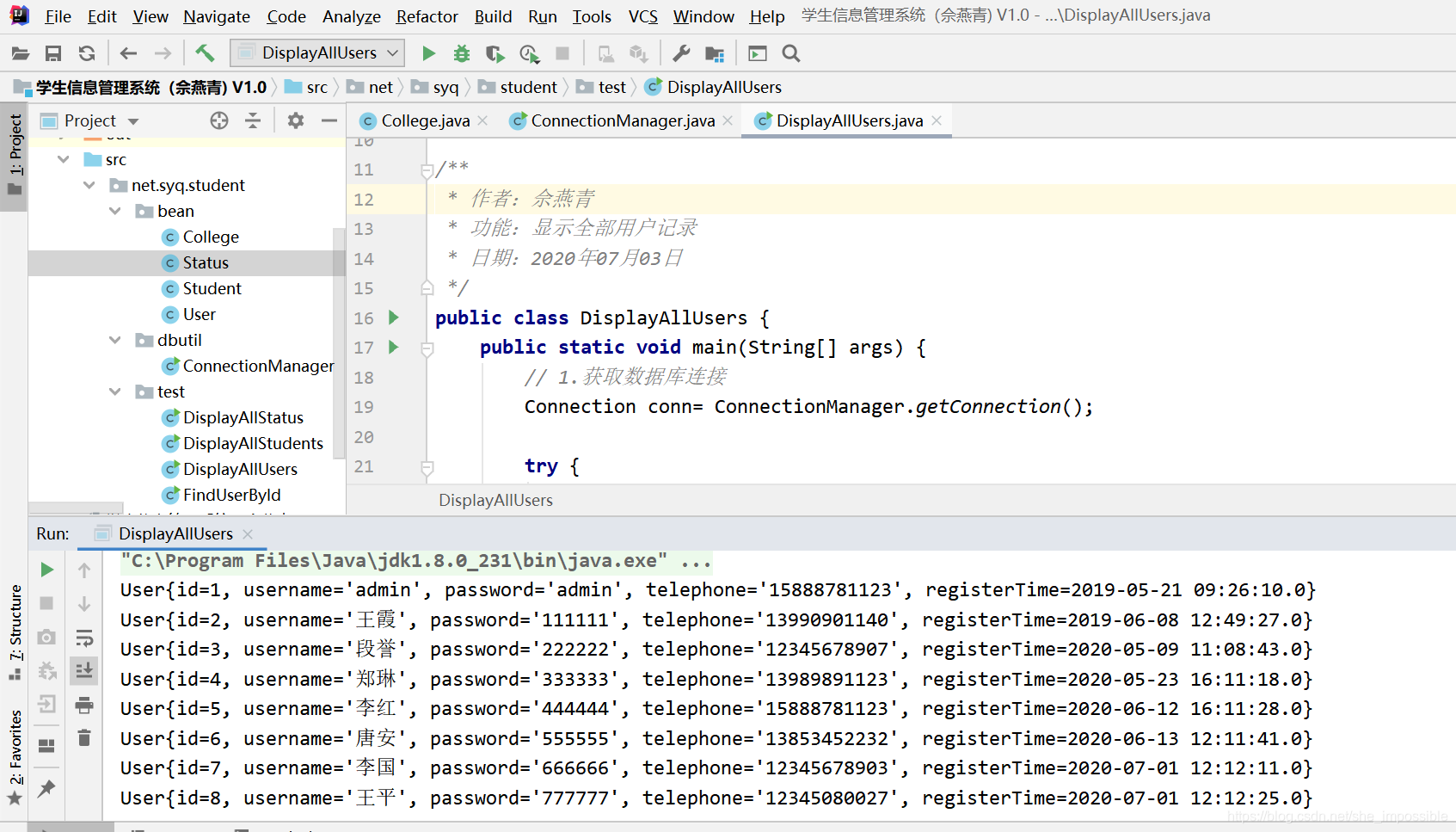Run with coverage using the shield icon
The height and width of the screenshot is (832, 1456).
(x=495, y=53)
